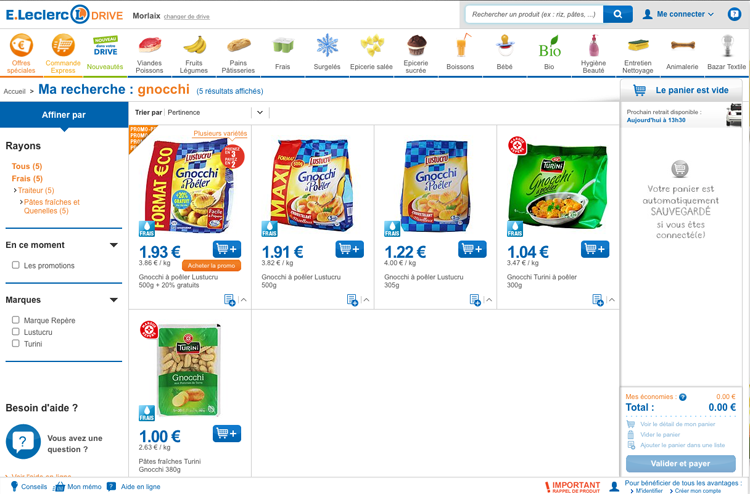Add Gnocchi Turini à poêler 300g to cart

[x=595, y=249]
